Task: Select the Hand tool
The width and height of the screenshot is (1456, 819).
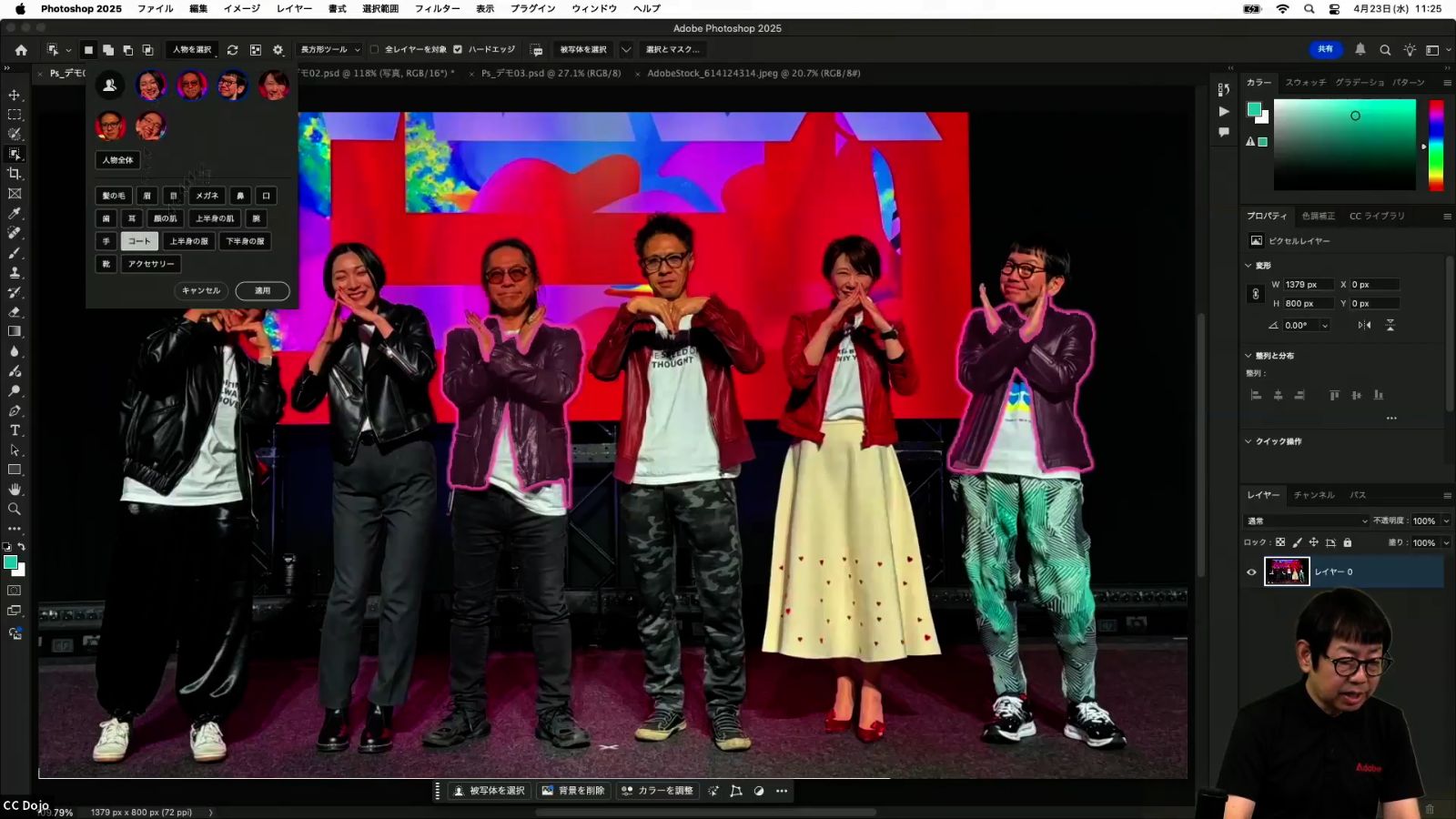Action: tap(15, 490)
